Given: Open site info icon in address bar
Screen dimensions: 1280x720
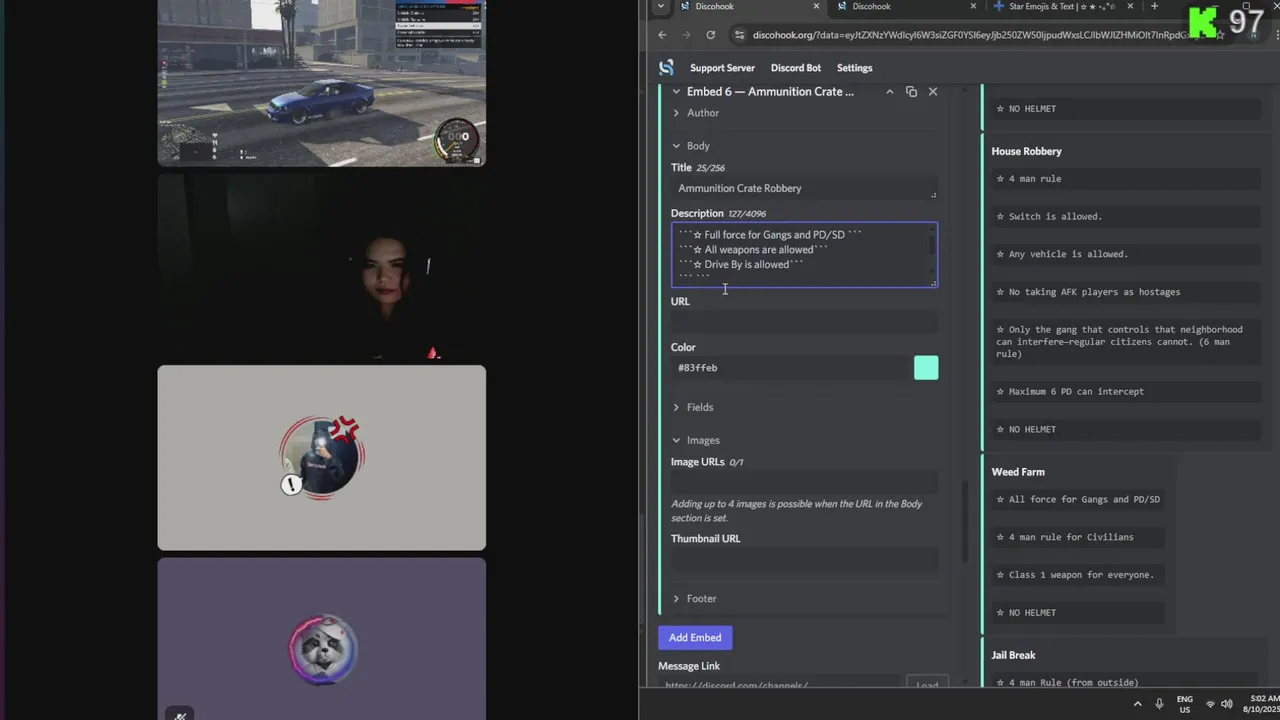Looking at the screenshot, I should click(x=739, y=35).
